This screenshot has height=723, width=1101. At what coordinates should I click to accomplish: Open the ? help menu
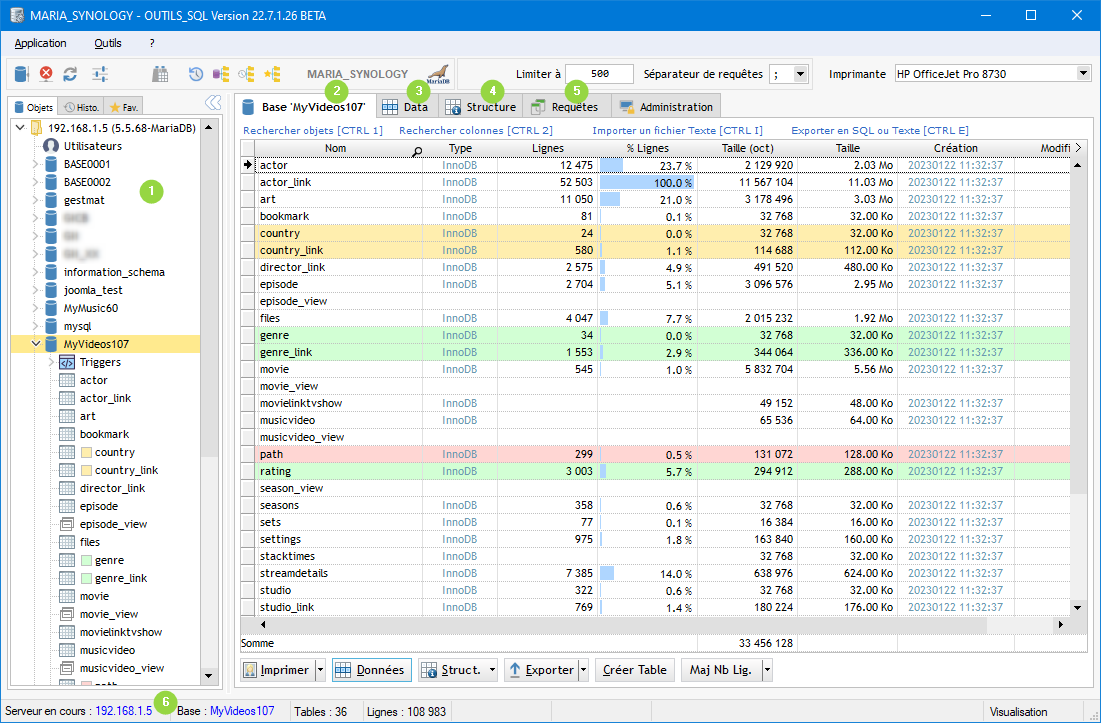click(152, 43)
